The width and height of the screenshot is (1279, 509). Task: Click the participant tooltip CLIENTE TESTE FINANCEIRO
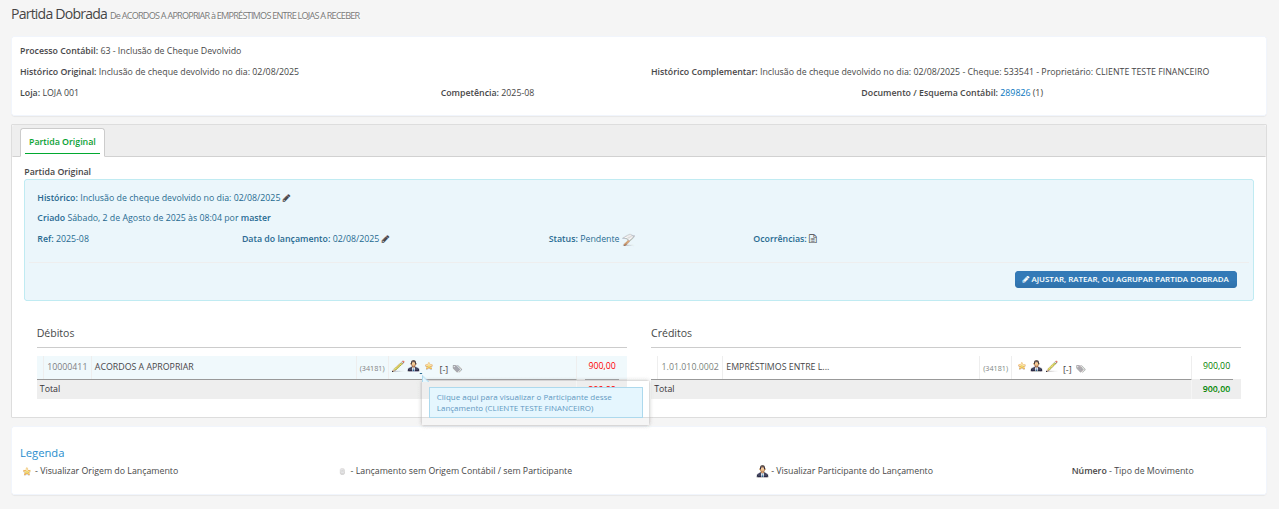(536, 403)
